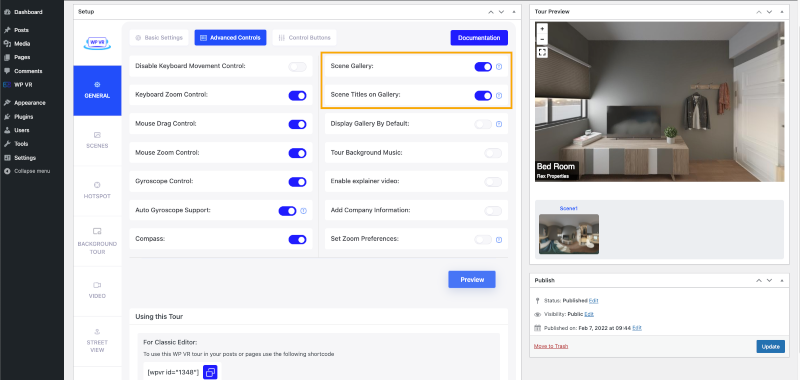Toggle Gyroscope Control switch
Viewport: 800px width, 380px height.
tap(297, 182)
